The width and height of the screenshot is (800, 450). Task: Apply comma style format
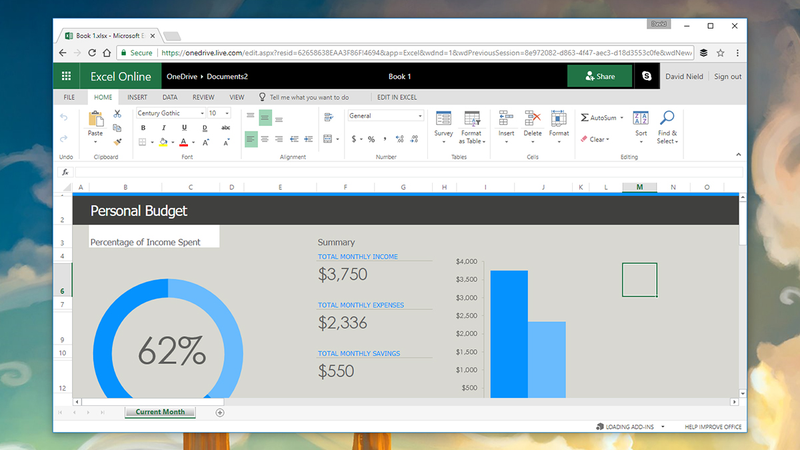coord(385,139)
